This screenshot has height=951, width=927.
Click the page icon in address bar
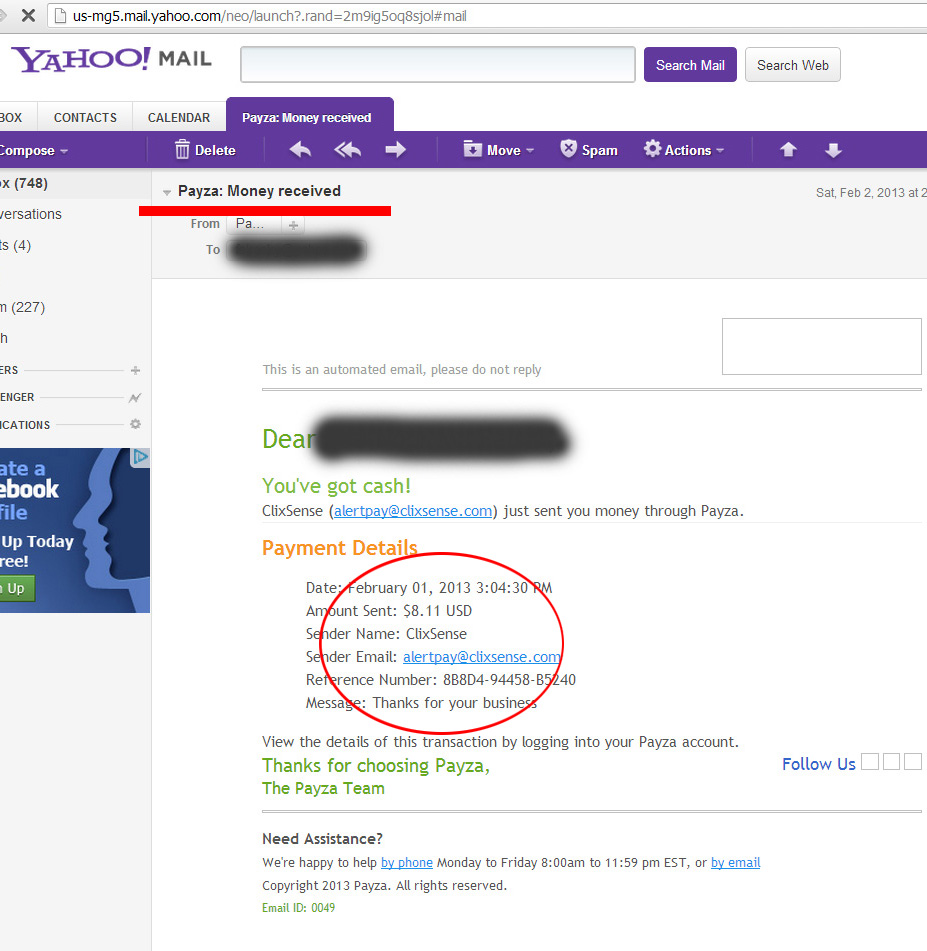pyautogui.click(x=60, y=16)
